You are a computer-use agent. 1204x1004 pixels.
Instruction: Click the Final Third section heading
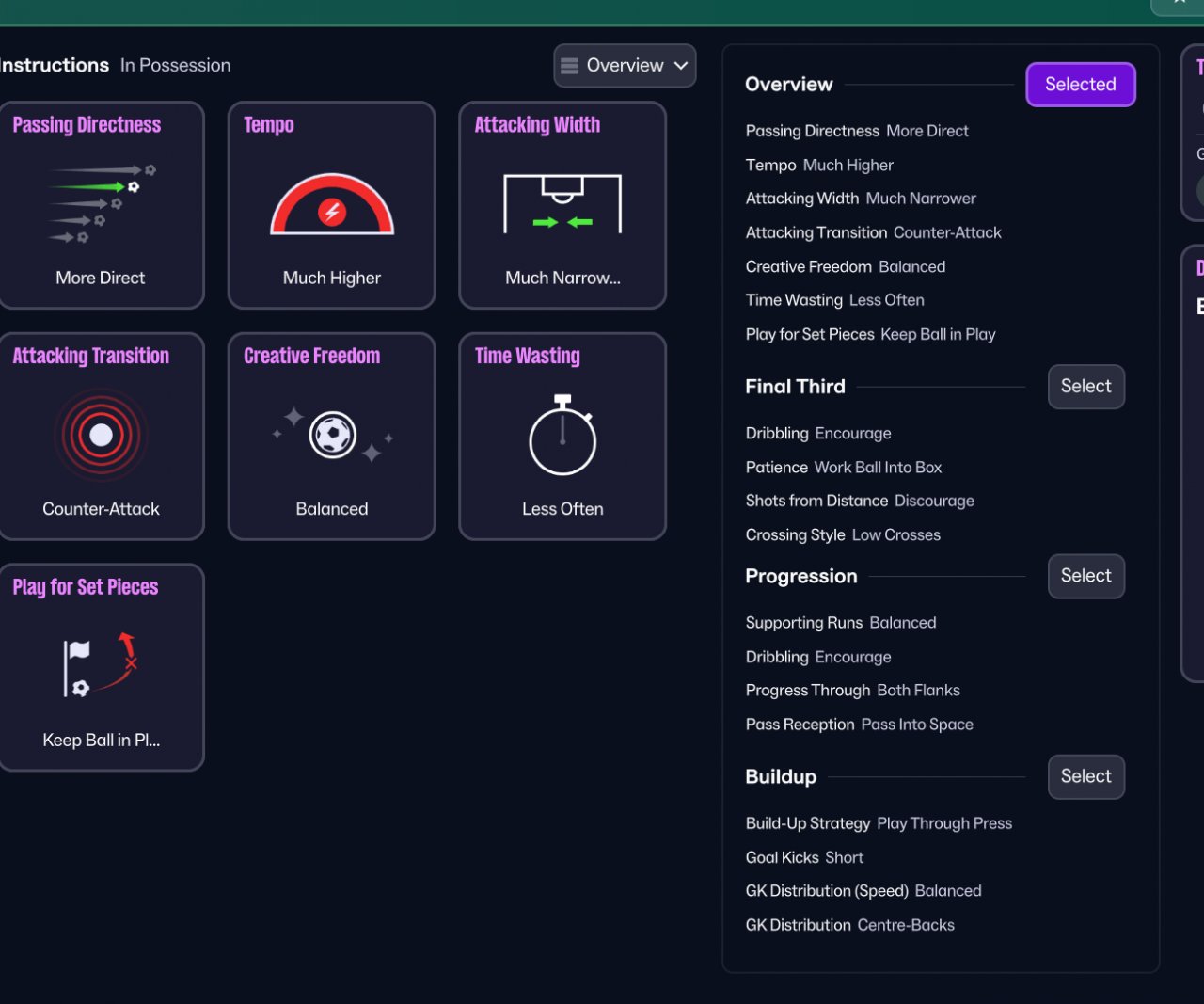point(796,387)
